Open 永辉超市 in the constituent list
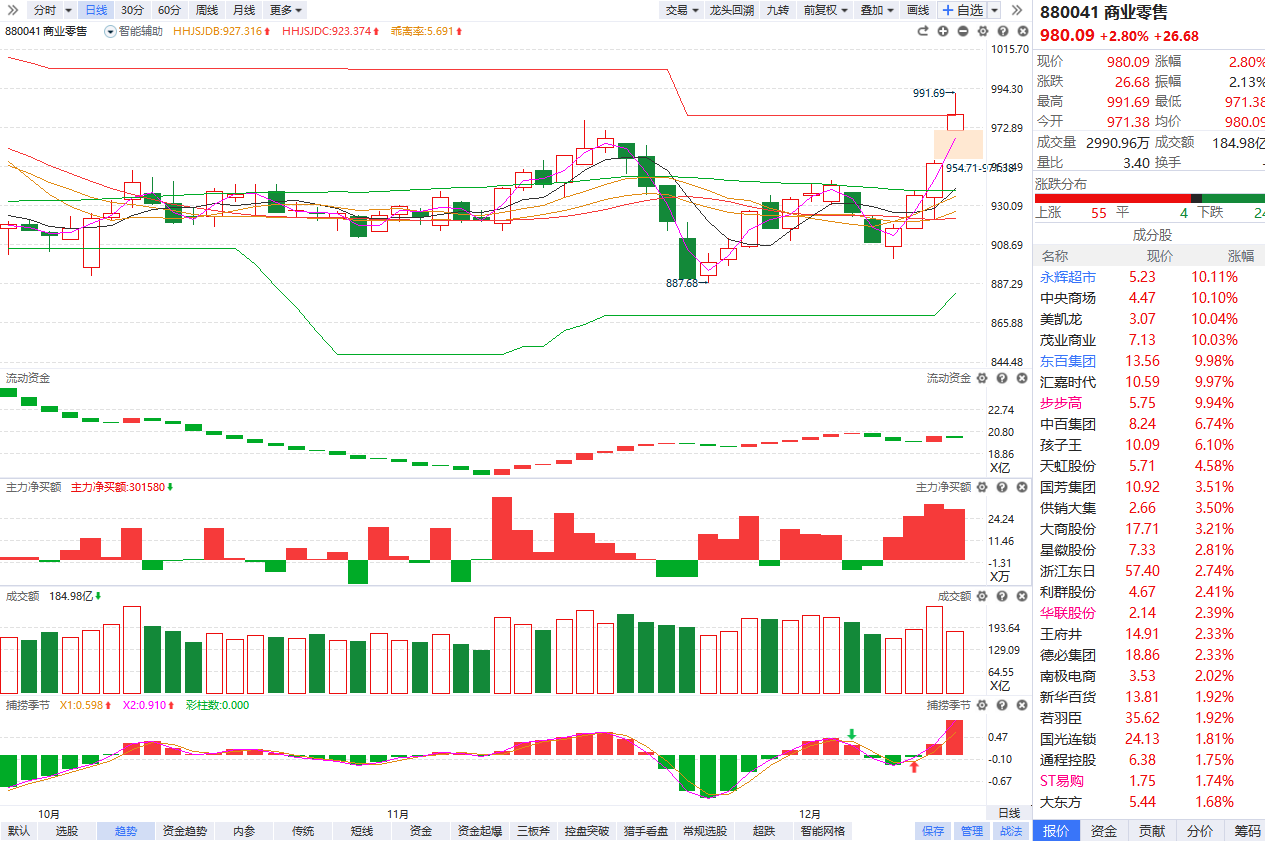This screenshot has width=1265, height=841. tap(1067, 277)
